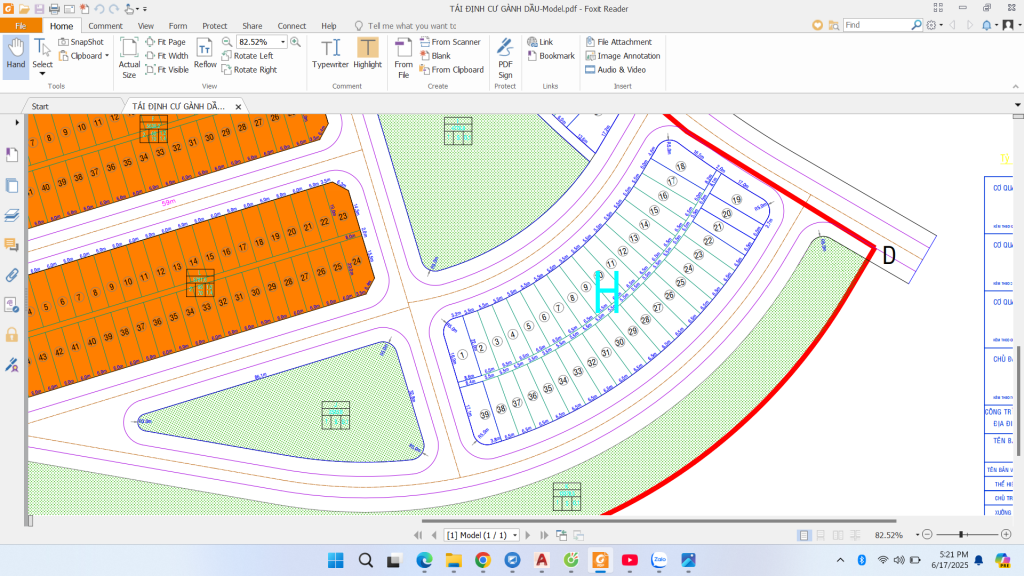1024x576 pixels.
Task: Insert an Image Annotation
Action: [x=623, y=56]
